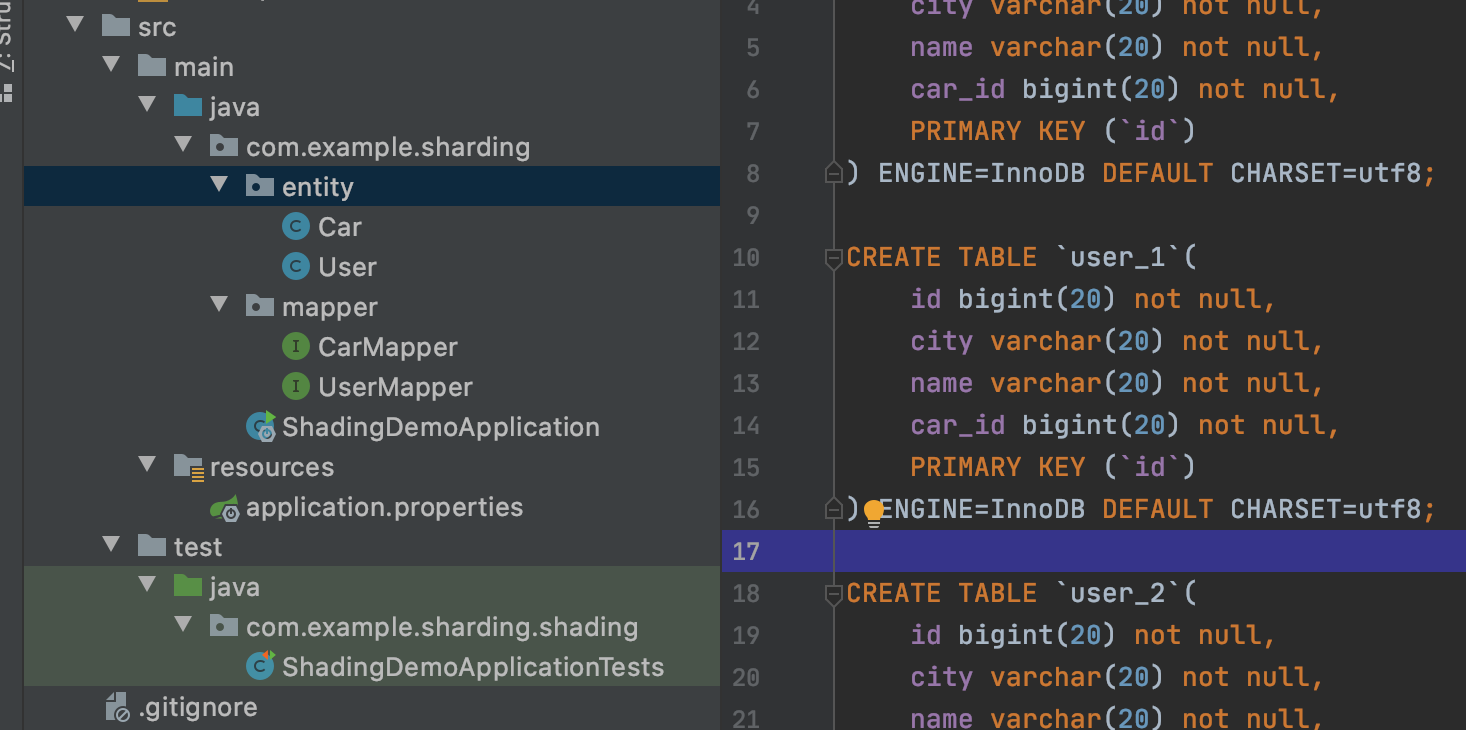Click the main folder icon
The height and width of the screenshot is (730, 1466).
click(x=152, y=66)
